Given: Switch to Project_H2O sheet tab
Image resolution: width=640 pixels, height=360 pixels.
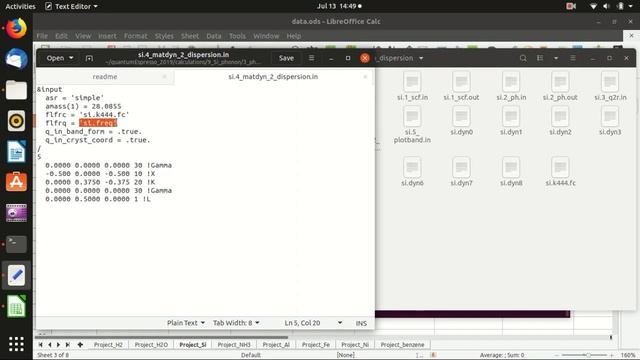Looking at the screenshot, I should coord(151,344).
